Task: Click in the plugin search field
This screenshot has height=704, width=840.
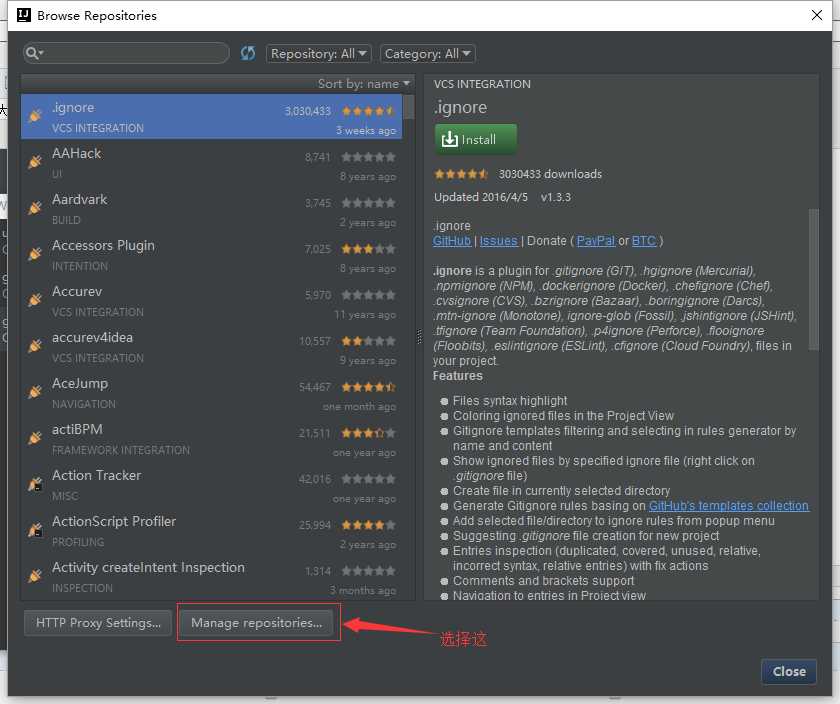Action: click(x=126, y=53)
